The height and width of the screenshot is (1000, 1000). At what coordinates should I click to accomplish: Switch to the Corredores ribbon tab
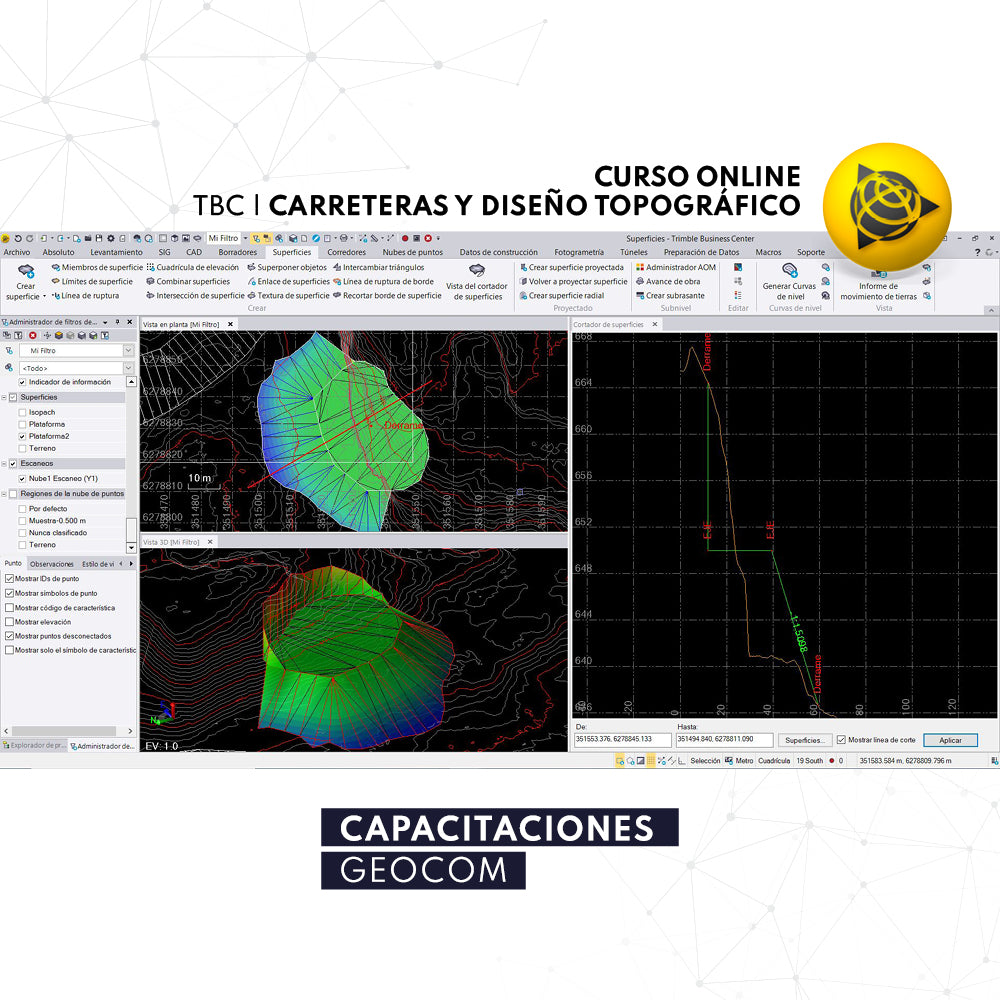coord(346,253)
